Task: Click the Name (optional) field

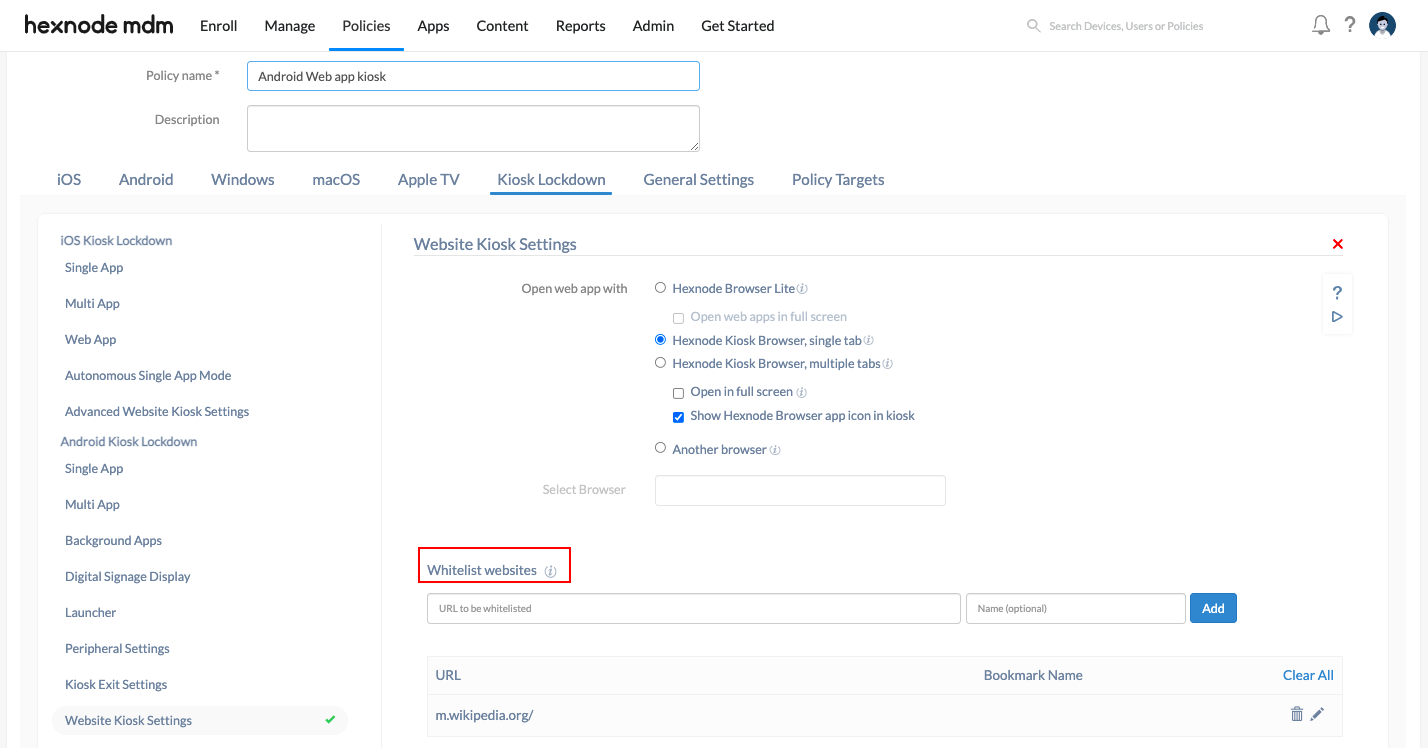Action: [1076, 608]
